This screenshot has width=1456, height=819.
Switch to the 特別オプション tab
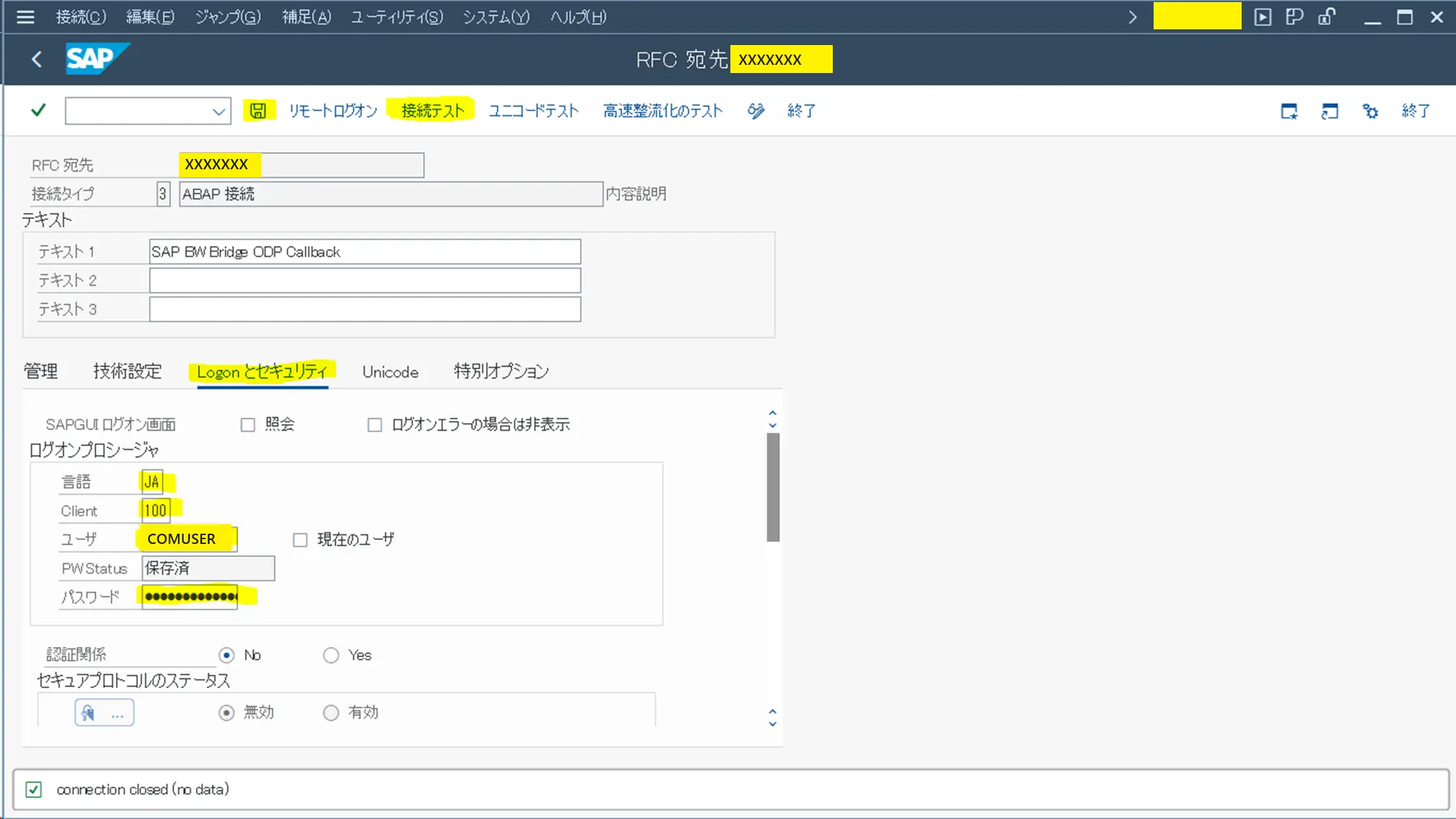tap(502, 371)
